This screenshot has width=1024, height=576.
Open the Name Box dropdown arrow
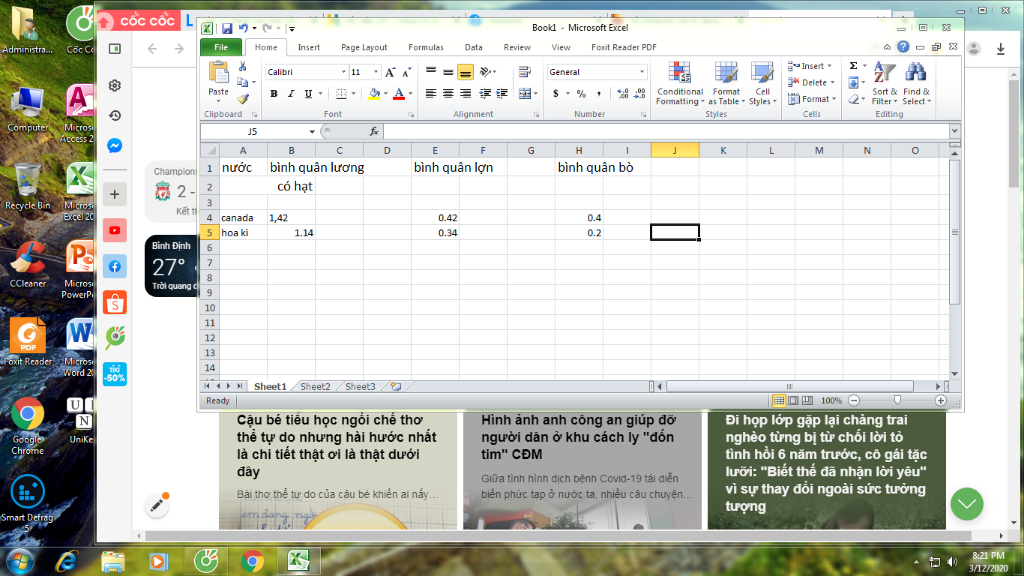tap(312, 131)
